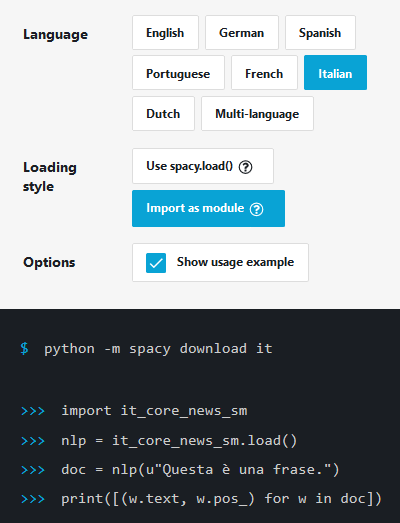Viewport: 400px width, 523px height.
Task: Choose the Spanish language option
Action: pyautogui.click(x=320, y=33)
